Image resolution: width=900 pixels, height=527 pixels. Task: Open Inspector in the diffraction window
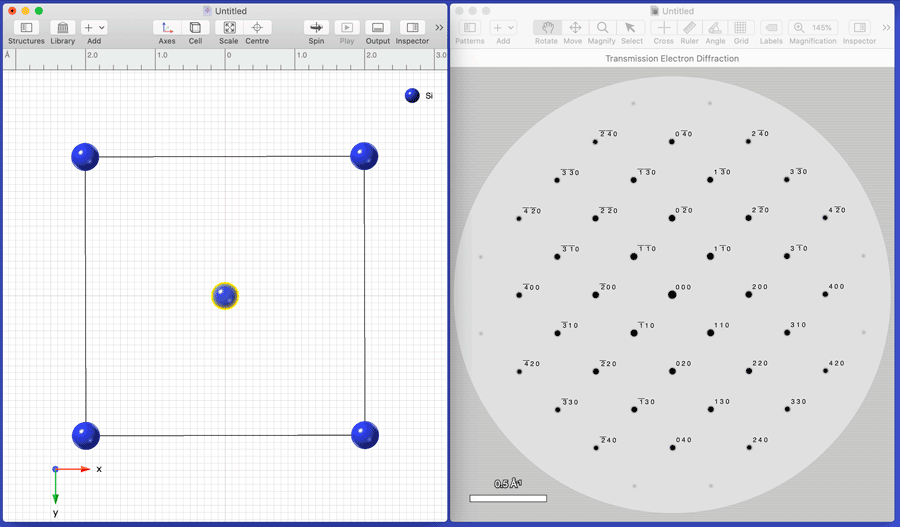pyautogui.click(x=859, y=28)
